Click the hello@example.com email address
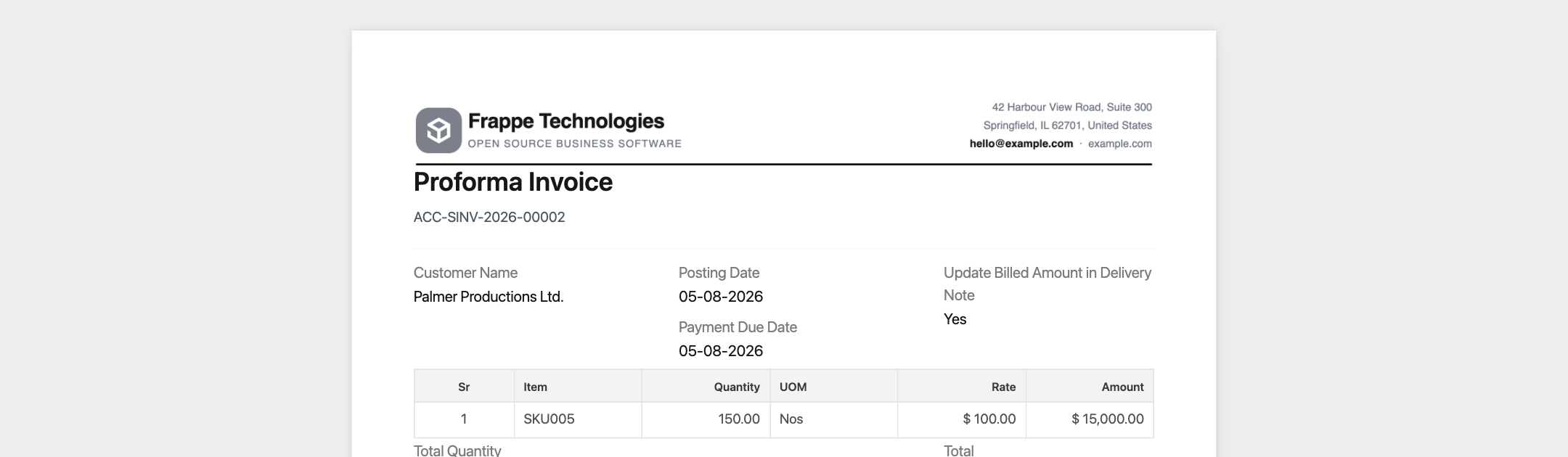This screenshot has width=1568, height=457. click(1021, 144)
